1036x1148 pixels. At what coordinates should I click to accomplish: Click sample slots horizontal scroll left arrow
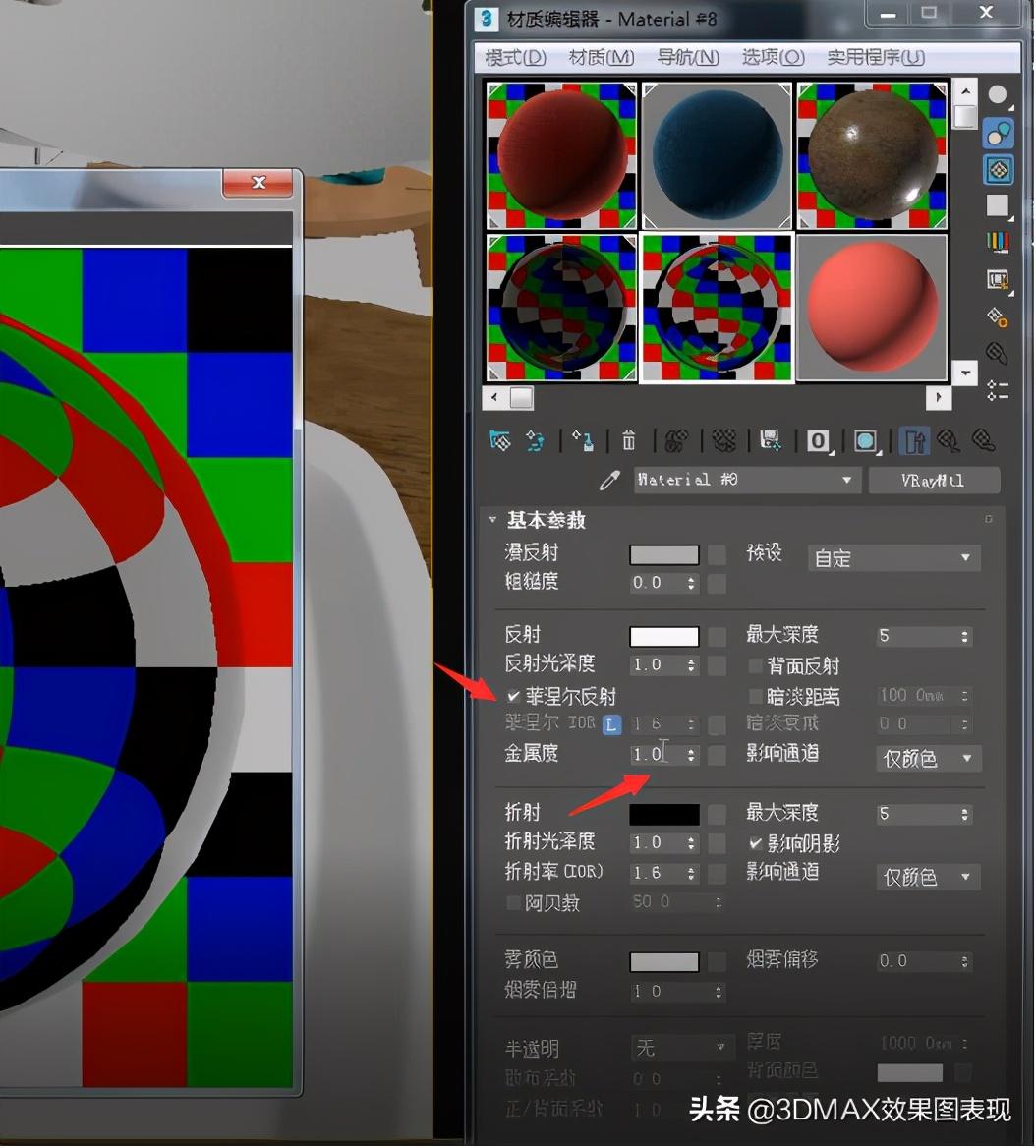coord(494,397)
